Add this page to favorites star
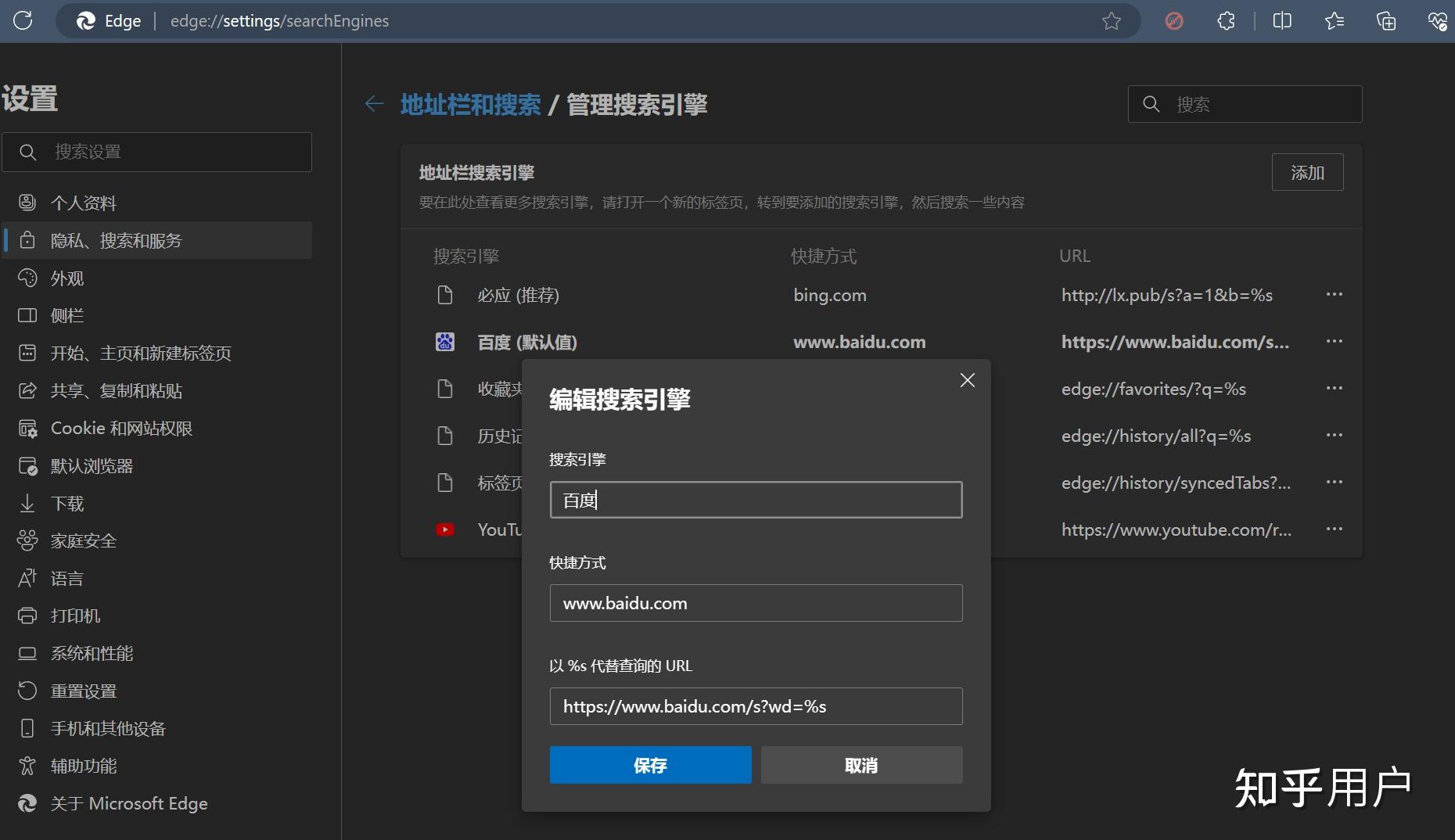 click(x=1111, y=21)
